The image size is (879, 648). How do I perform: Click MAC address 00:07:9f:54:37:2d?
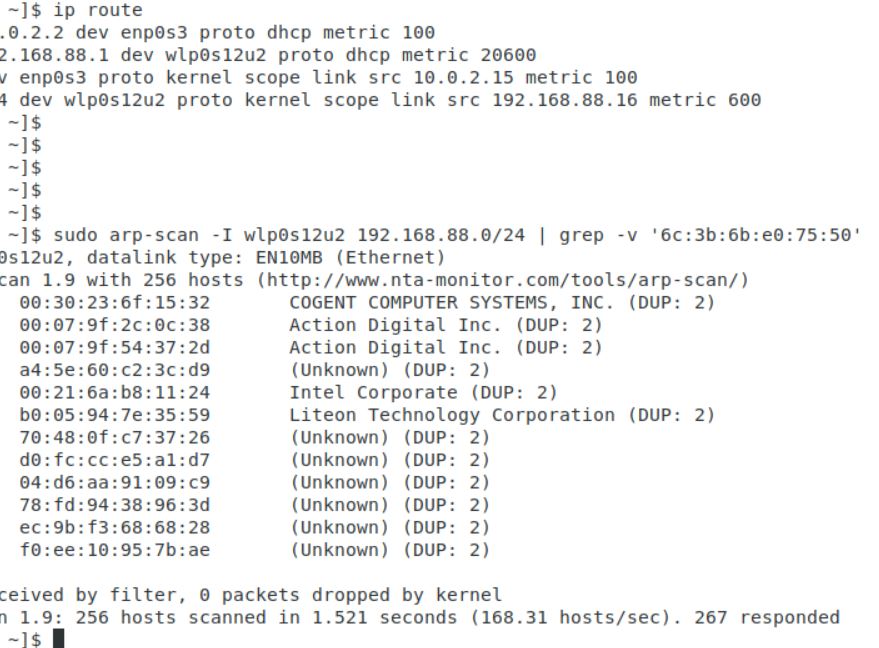click(115, 347)
